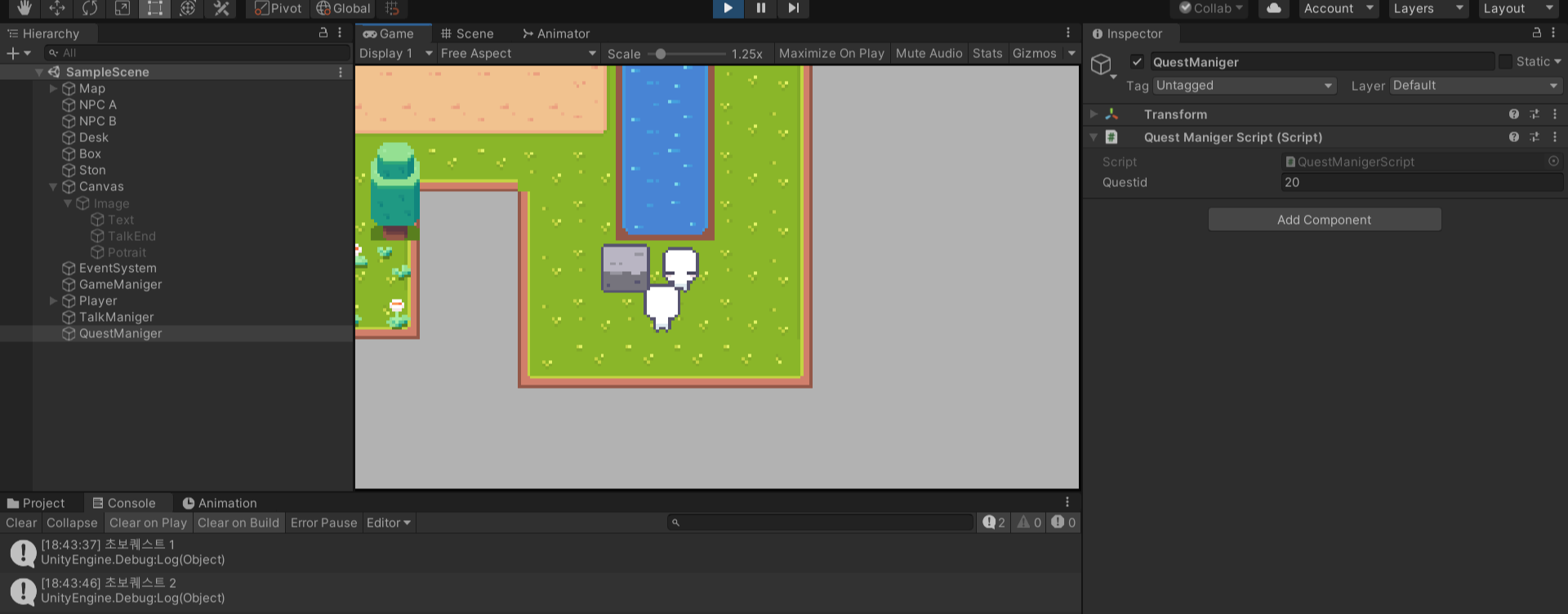Open Display 1 dropdown
Screen dimensions: 1568x614
[395, 53]
